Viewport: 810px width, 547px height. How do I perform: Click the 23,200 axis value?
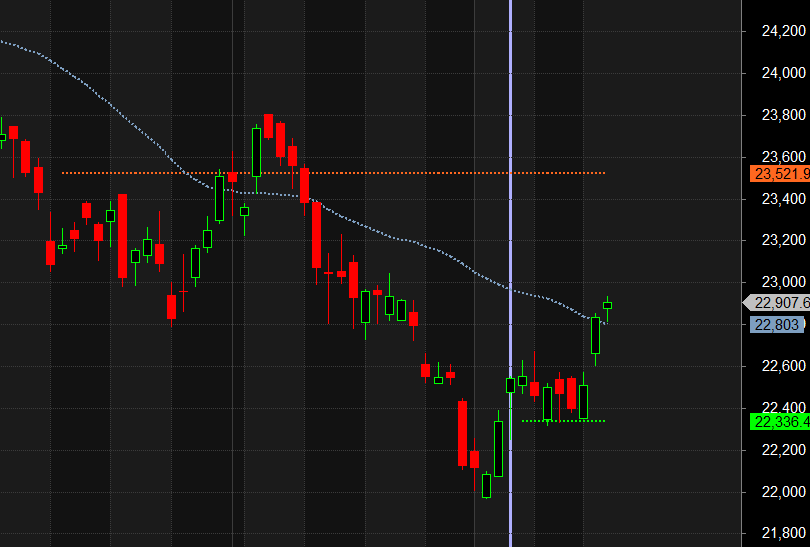[784, 240]
